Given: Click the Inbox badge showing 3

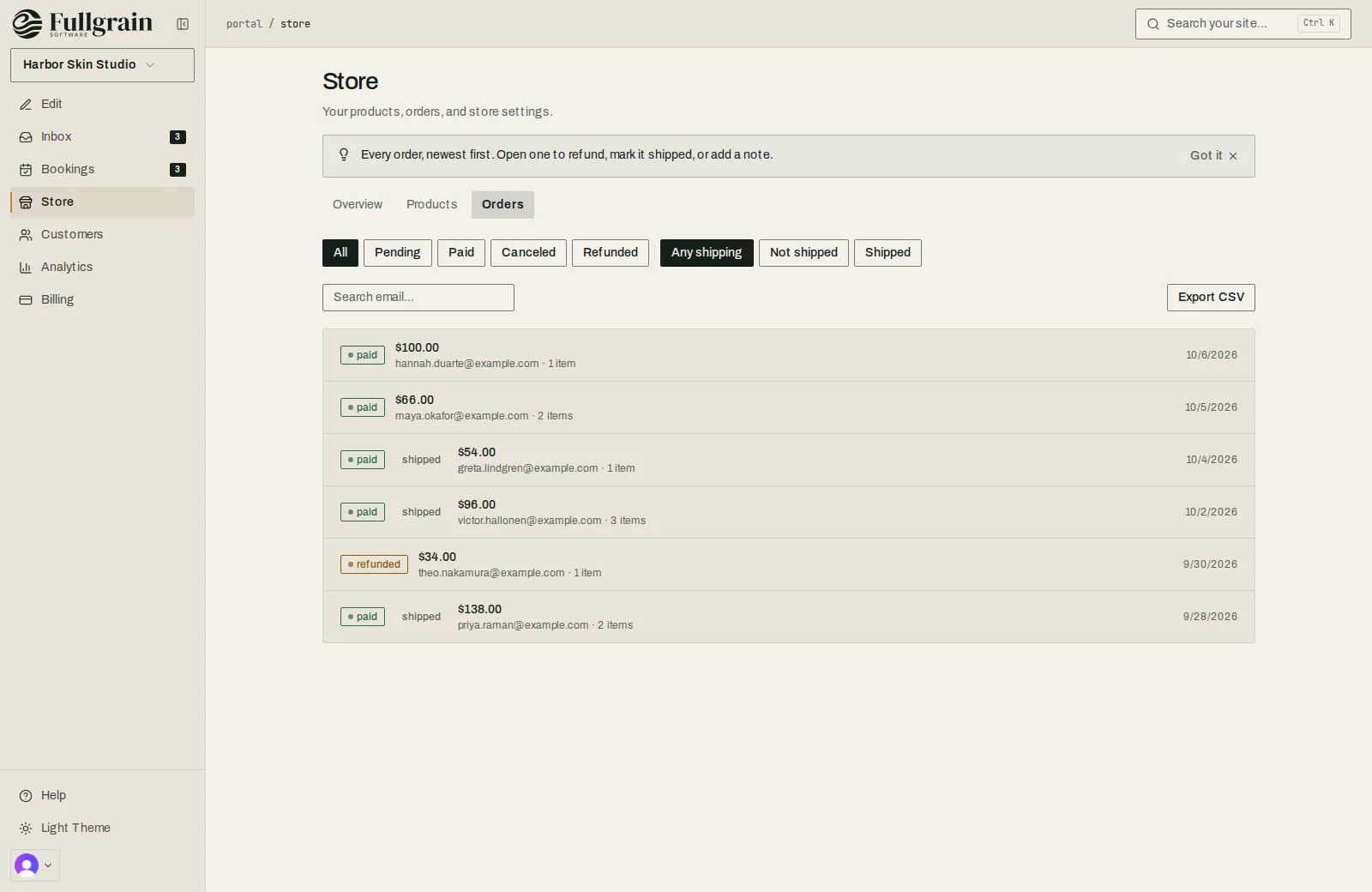Looking at the screenshot, I should point(178,137).
